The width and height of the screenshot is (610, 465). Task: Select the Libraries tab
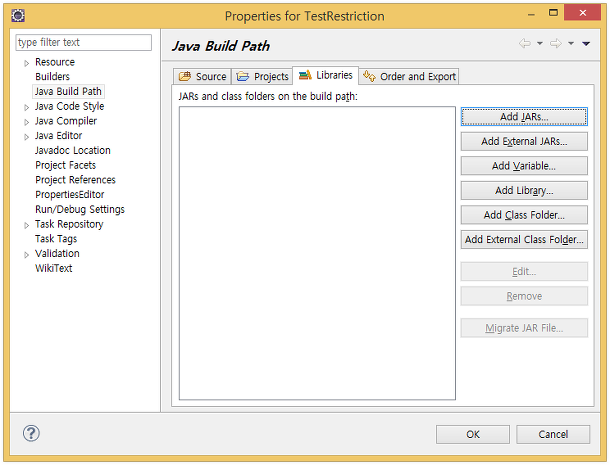(325, 75)
